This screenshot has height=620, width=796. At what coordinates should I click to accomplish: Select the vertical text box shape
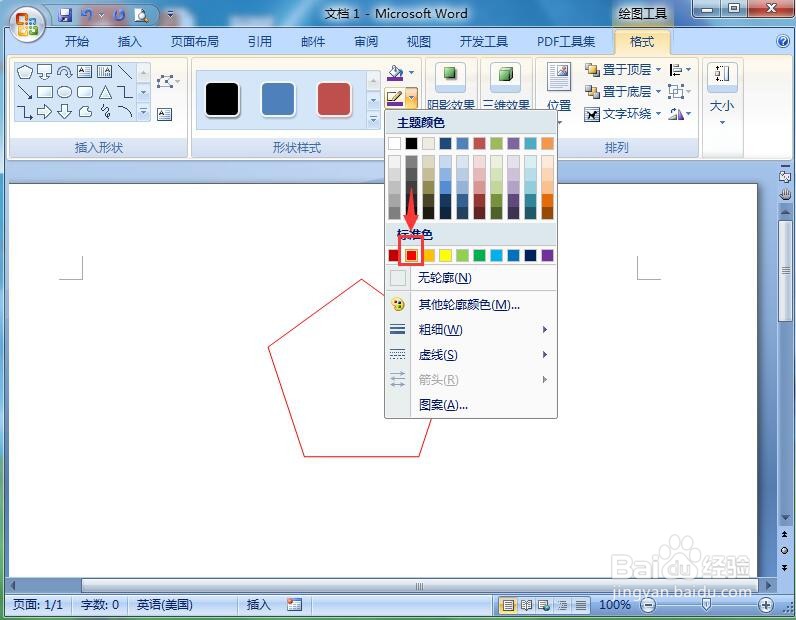(x=105, y=72)
